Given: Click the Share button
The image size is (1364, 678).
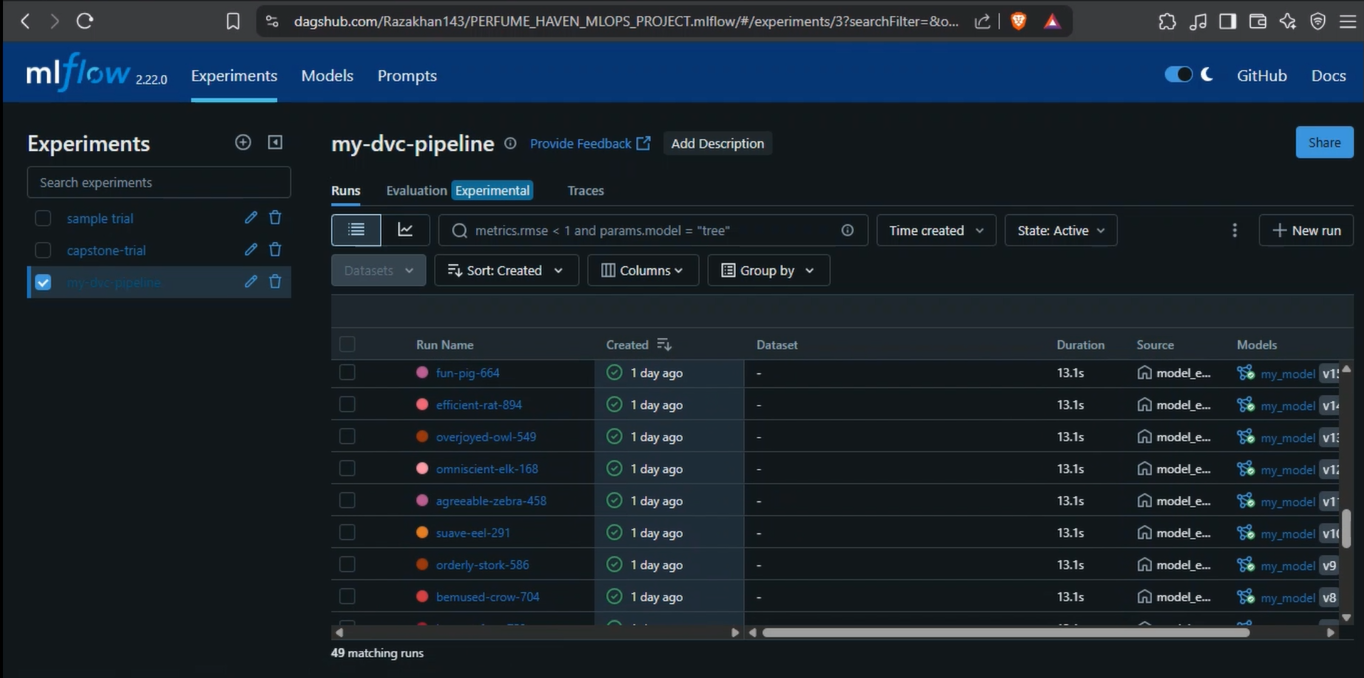Looking at the screenshot, I should coord(1324,143).
